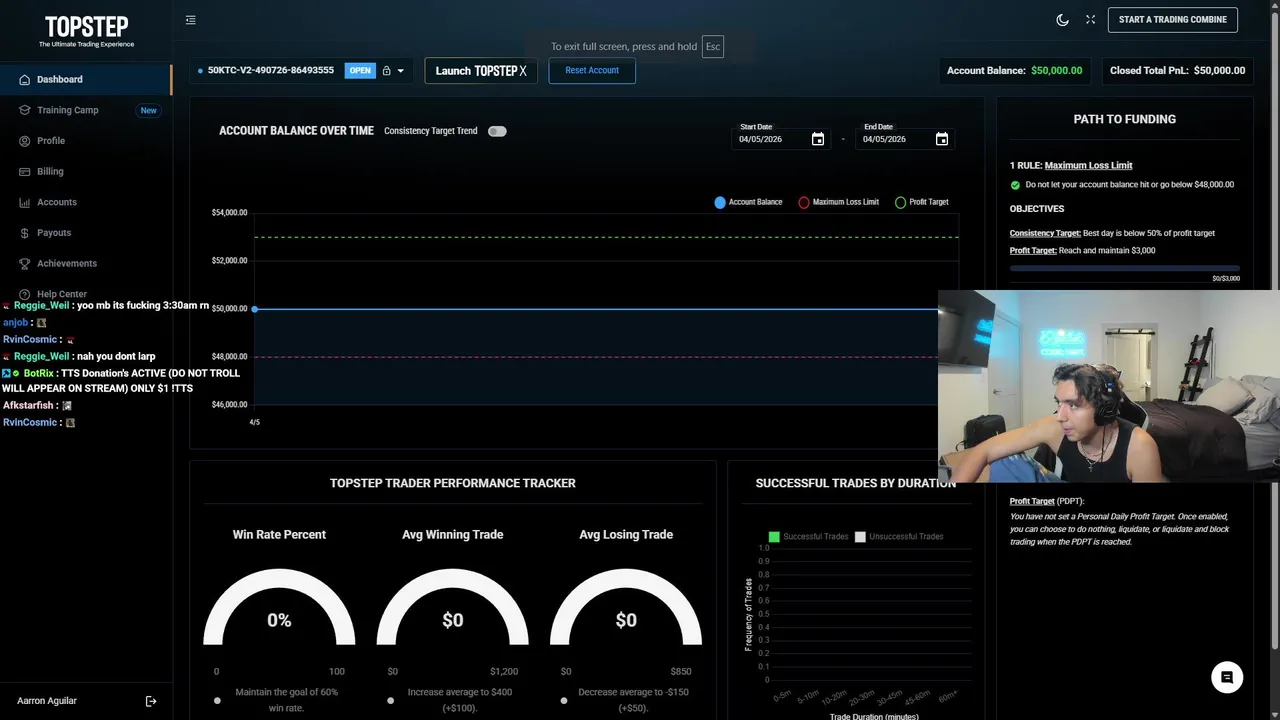The height and width of the screenshot is (720, 1280).
Task: Click the green checkmark beside loss rule
Action: click(x=1015, y=185)
